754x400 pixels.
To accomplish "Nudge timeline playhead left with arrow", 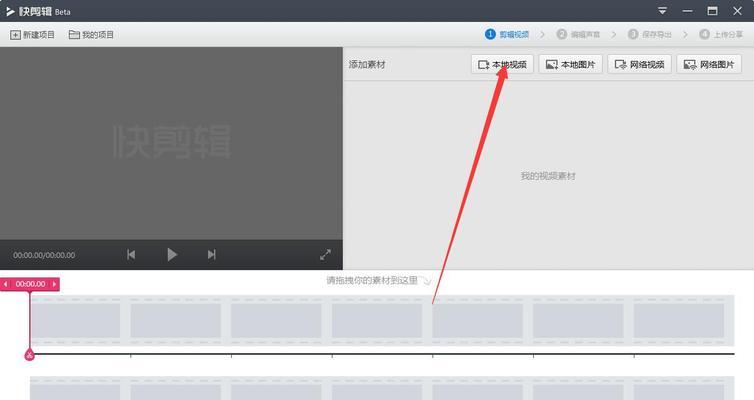I will coord(5,284).
